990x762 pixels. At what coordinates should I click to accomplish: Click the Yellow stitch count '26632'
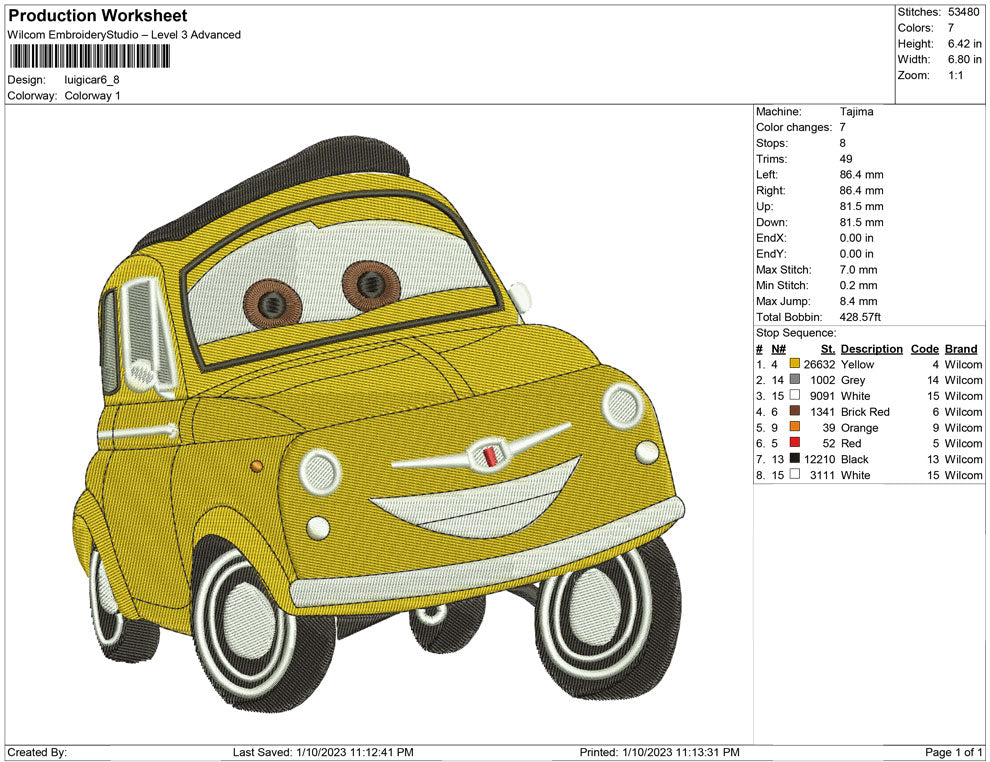coord(819,364)
